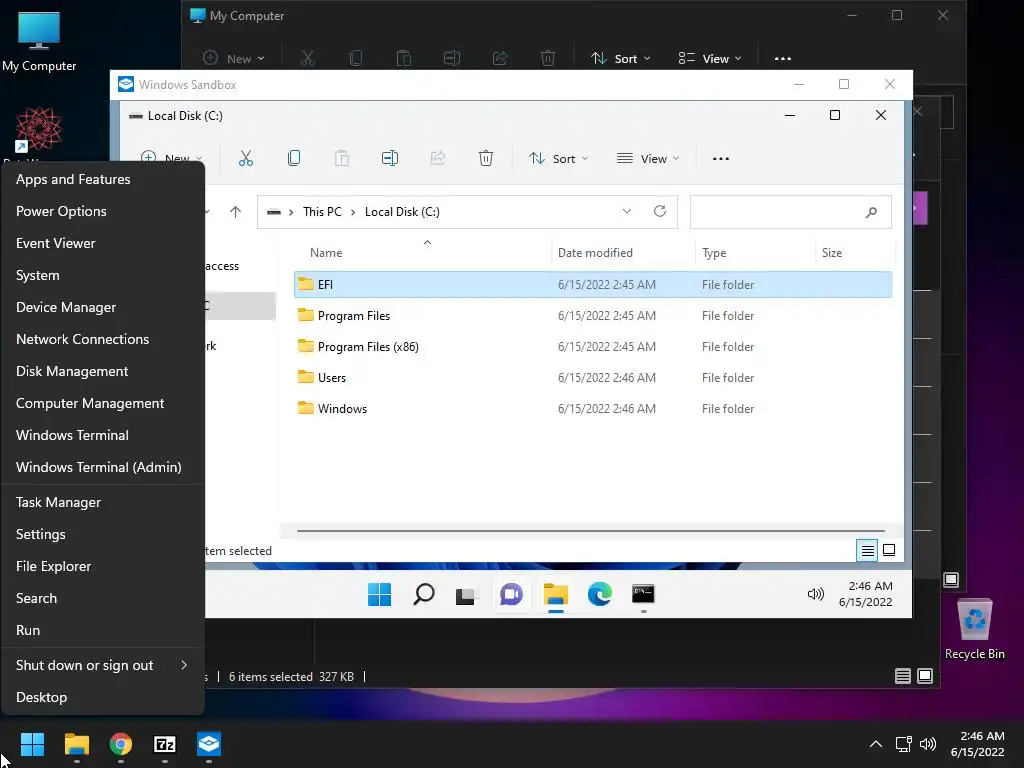1024x768 pixels.
Task: Go up one folder level arrow
Action: (236, 212)
